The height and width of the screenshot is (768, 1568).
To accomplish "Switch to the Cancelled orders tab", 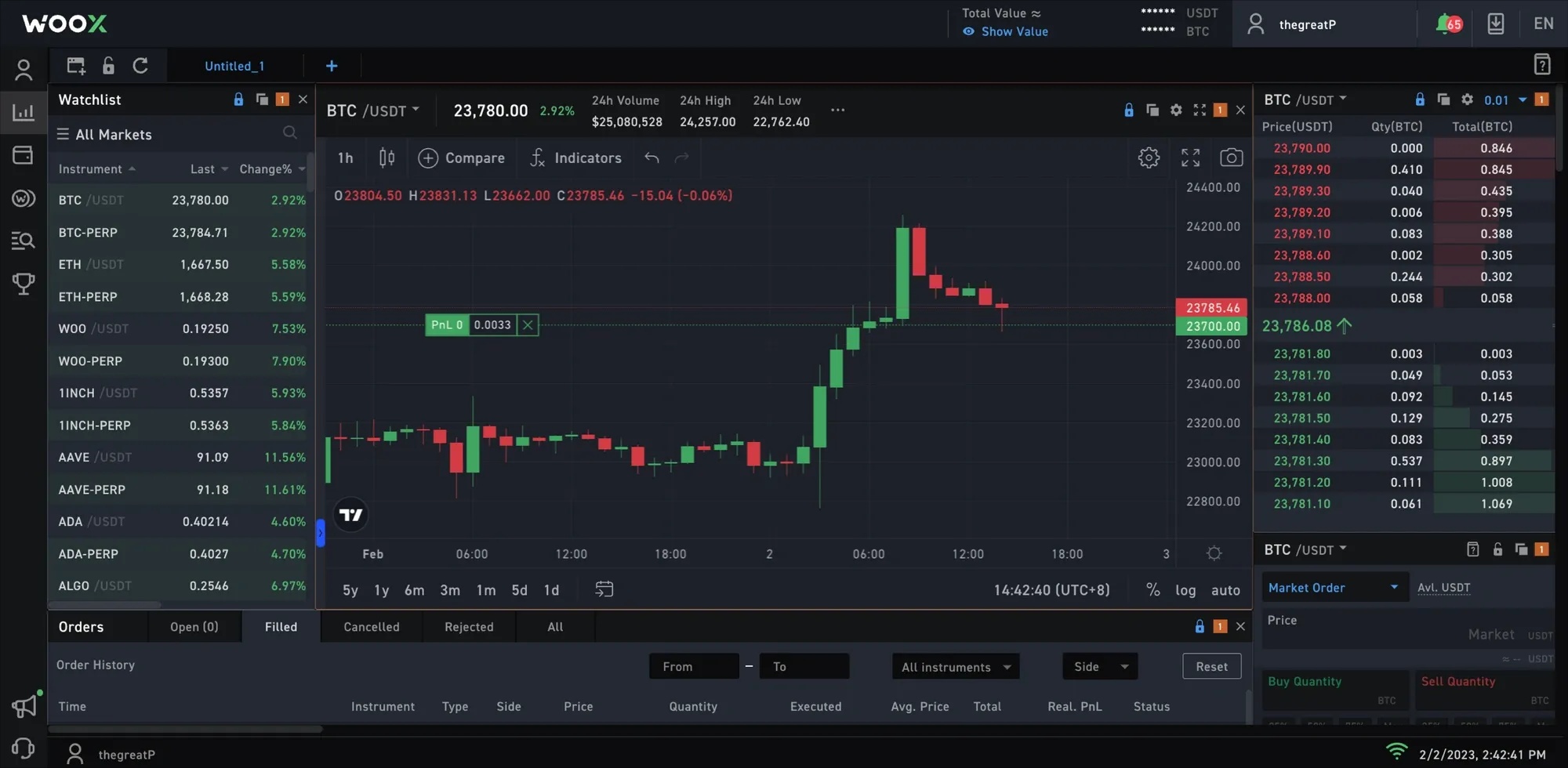I will (372, 627).
